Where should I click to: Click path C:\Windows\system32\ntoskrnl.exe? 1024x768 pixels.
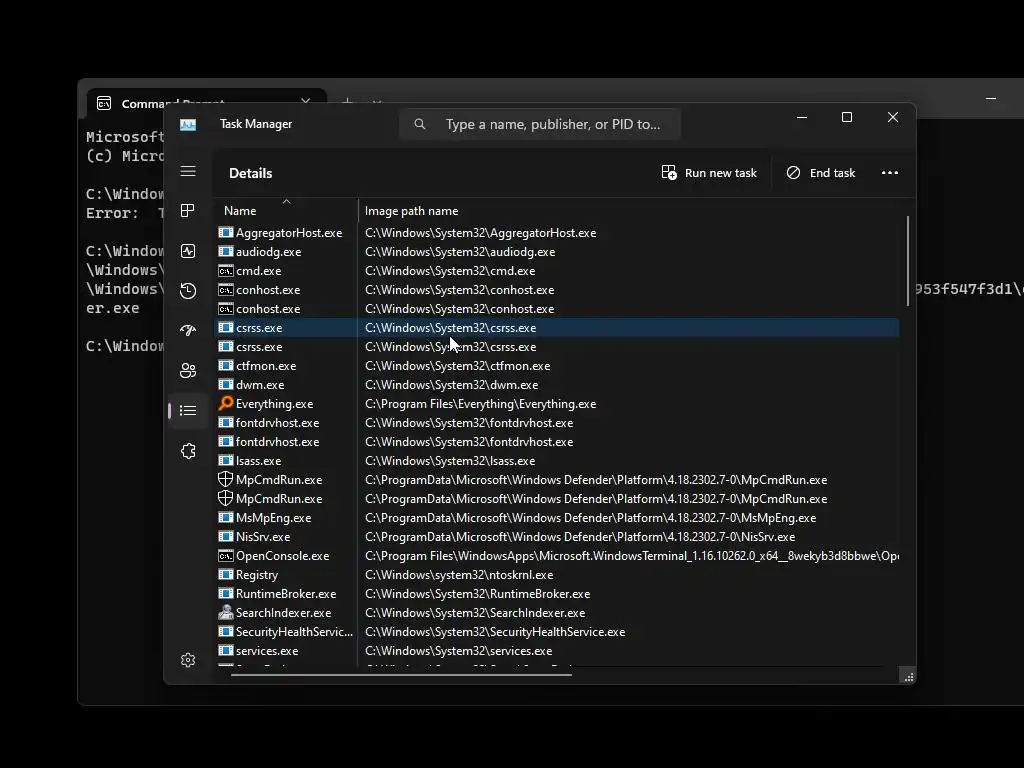click(459, 575)
